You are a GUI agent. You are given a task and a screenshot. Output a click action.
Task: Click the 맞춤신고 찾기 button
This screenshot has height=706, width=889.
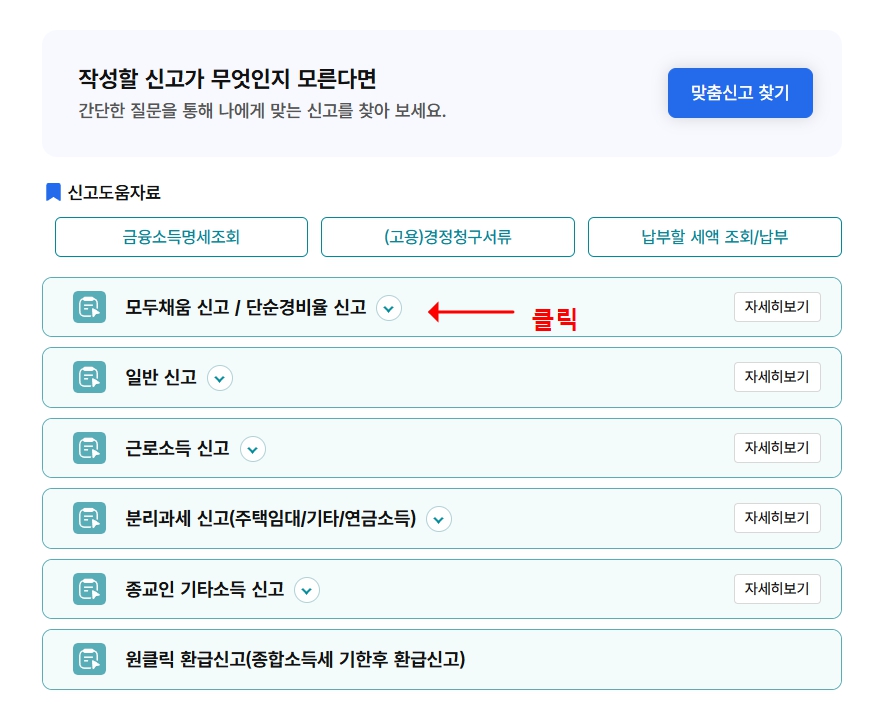(740, 93)
